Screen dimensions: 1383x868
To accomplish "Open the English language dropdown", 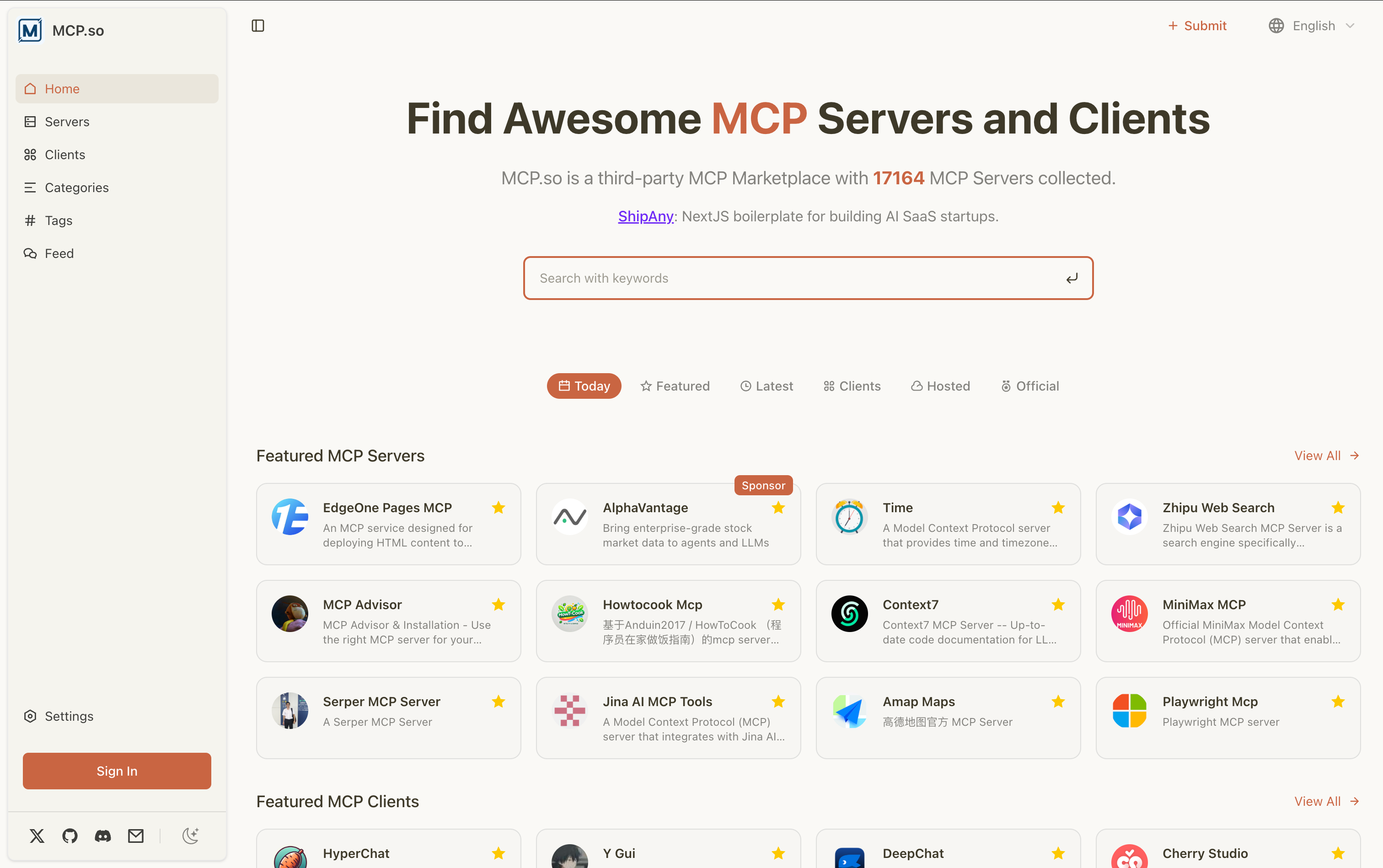I will coord(1312,26).
